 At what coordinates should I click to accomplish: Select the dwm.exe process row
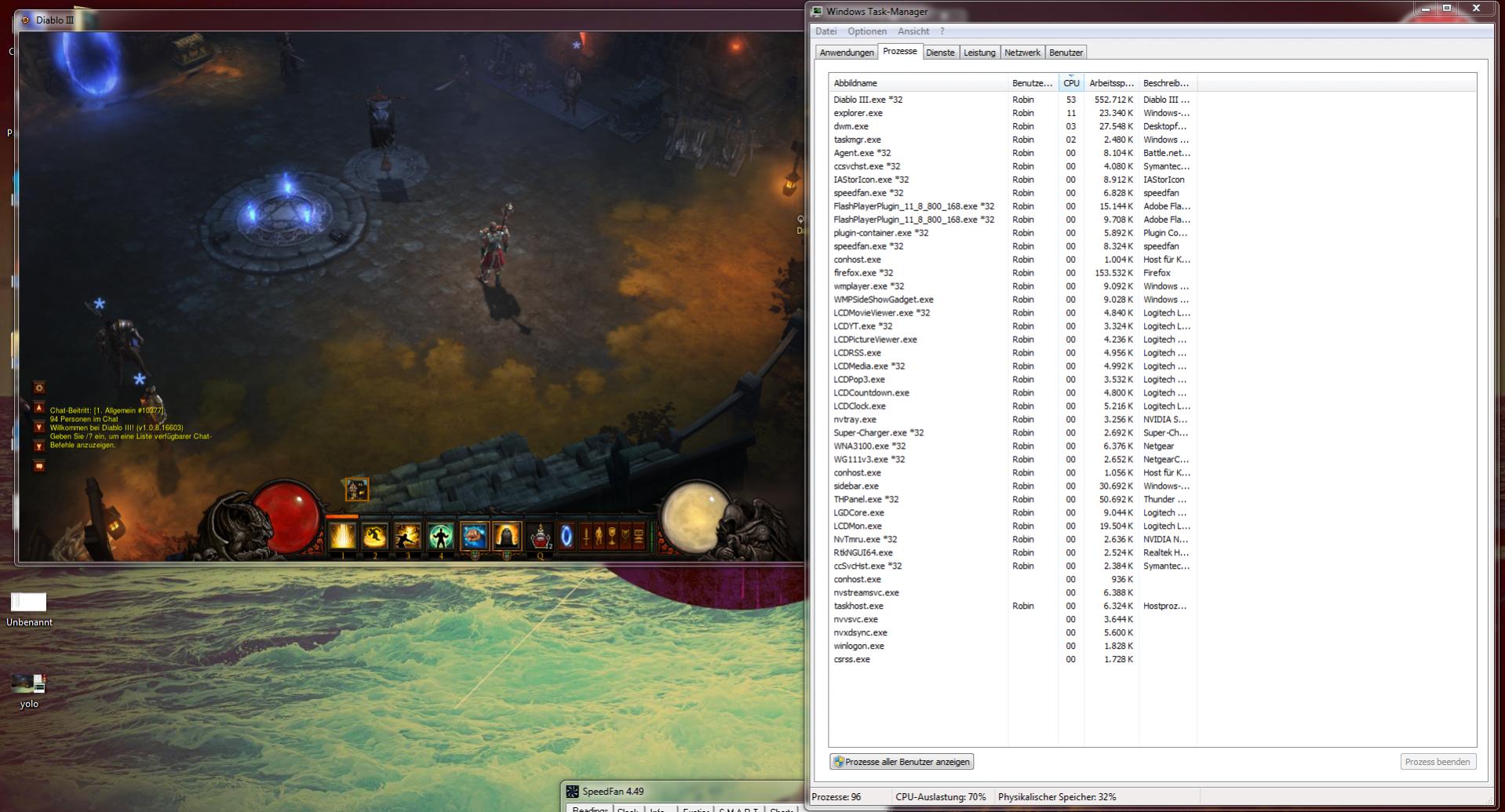tap(1012, 126)
